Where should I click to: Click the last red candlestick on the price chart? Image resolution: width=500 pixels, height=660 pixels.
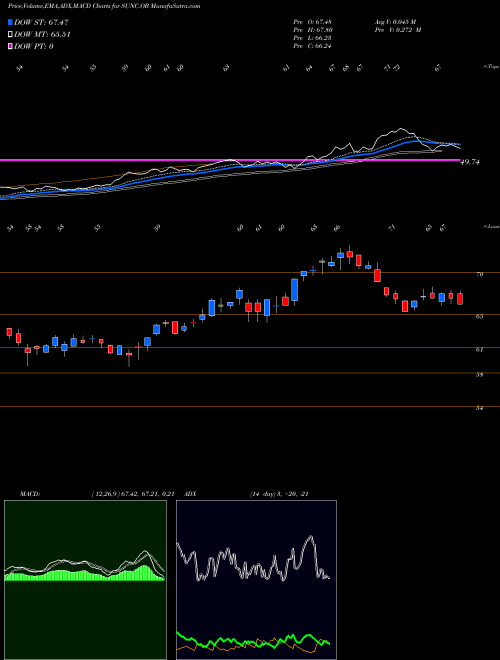(x=460, y=298)
